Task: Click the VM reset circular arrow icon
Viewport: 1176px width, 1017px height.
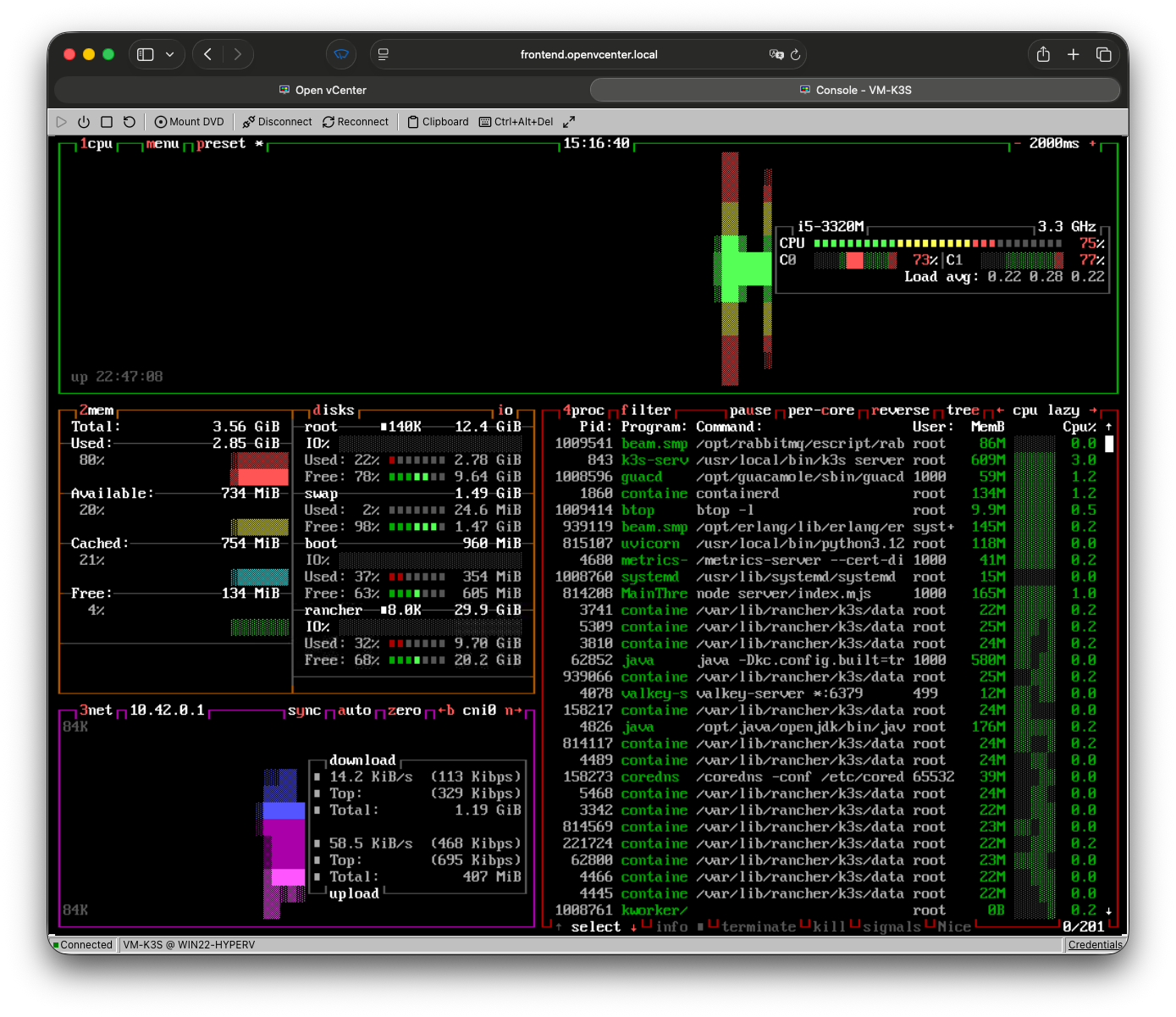Action: click(x=130, y=122)
